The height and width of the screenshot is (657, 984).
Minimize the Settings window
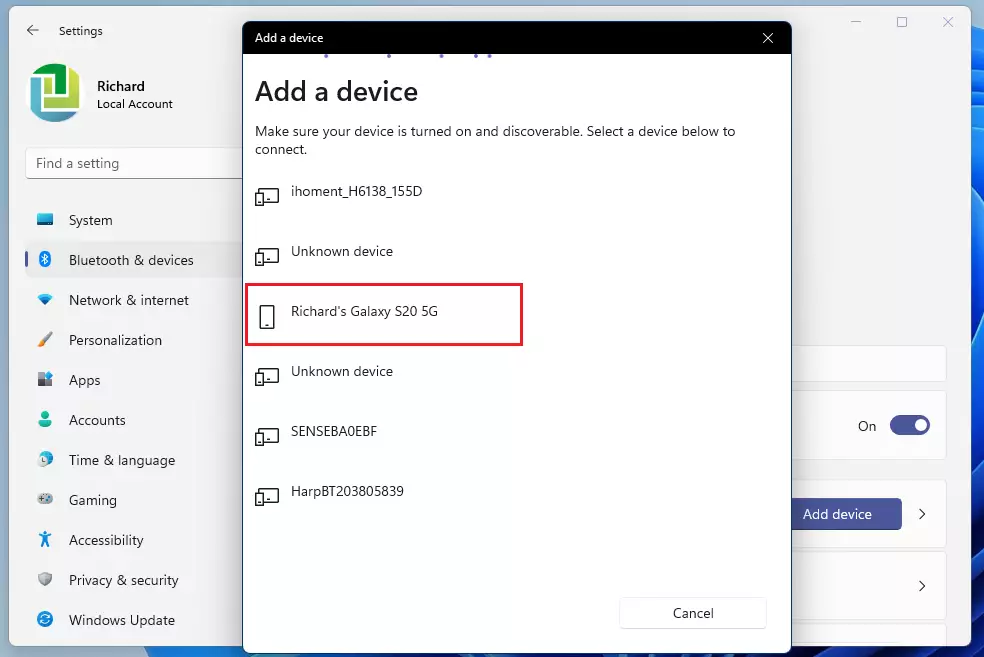click(x=856, y=22)
